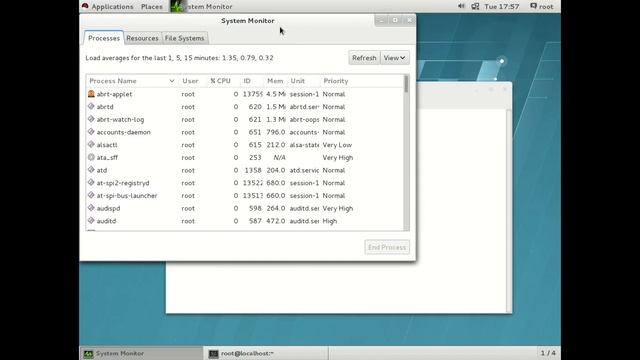Click the background window behind System Monitor
Image resolution: width=640 pixels, height=360 pixels.
click(339, 288)
